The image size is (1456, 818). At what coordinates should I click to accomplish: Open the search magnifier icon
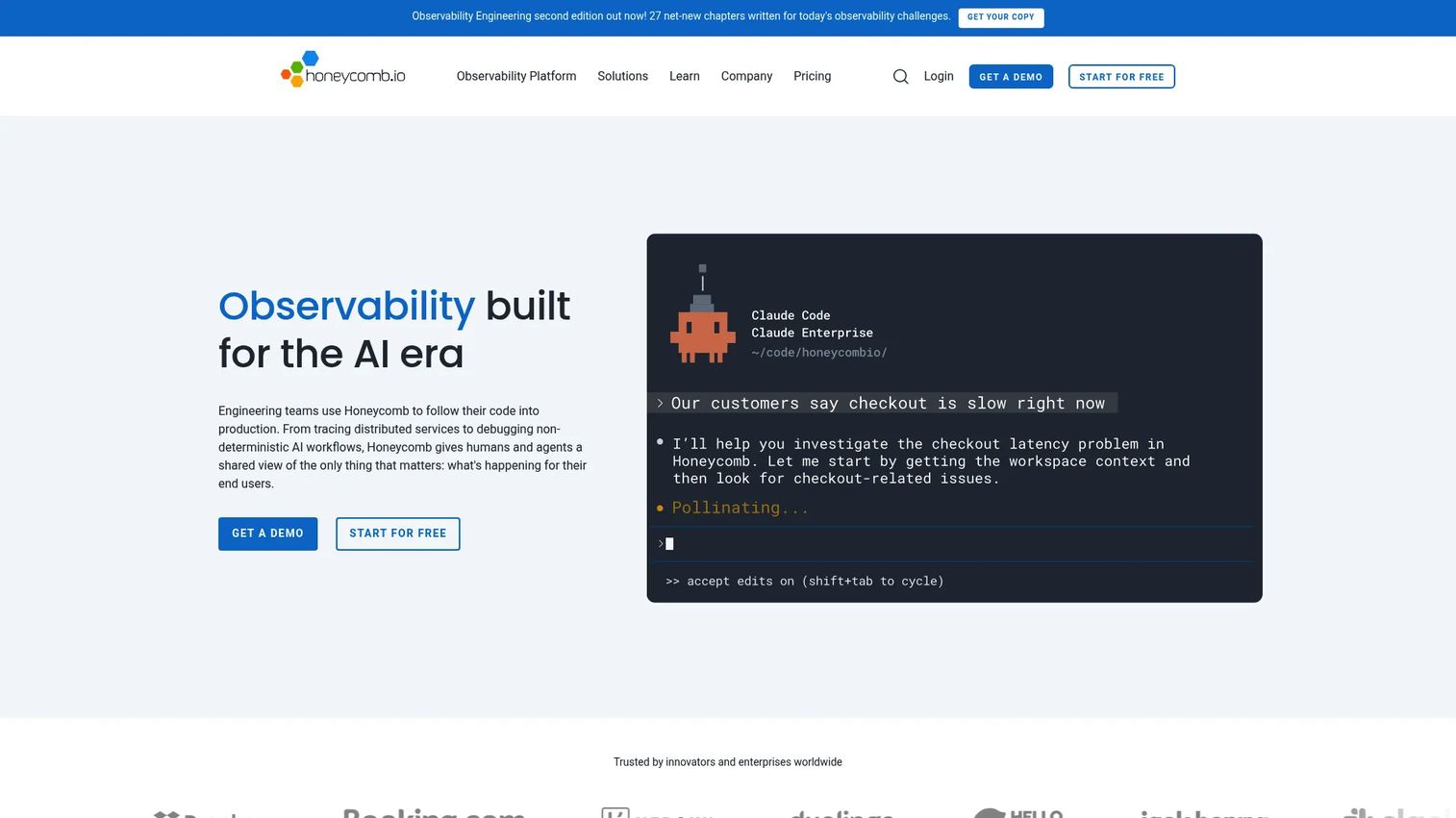click(x=900, y=77)
